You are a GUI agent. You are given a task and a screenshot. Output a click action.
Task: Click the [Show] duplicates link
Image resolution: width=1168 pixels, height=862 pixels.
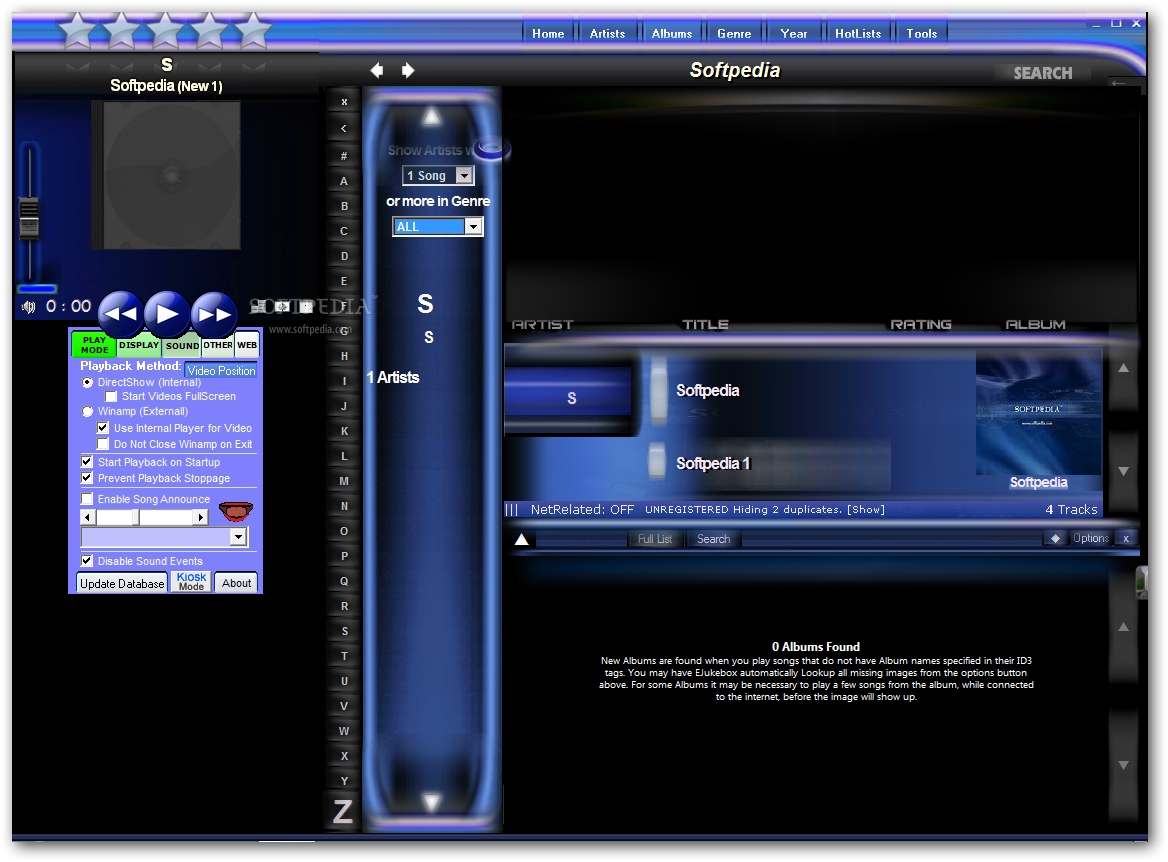pos(866,510)
